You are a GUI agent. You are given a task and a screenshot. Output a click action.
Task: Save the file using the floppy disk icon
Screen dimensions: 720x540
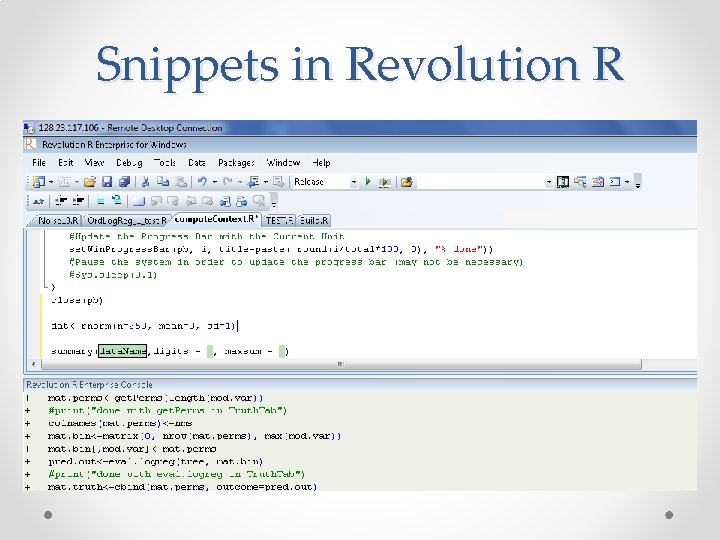pyautogui.click(x=107, y=182)
